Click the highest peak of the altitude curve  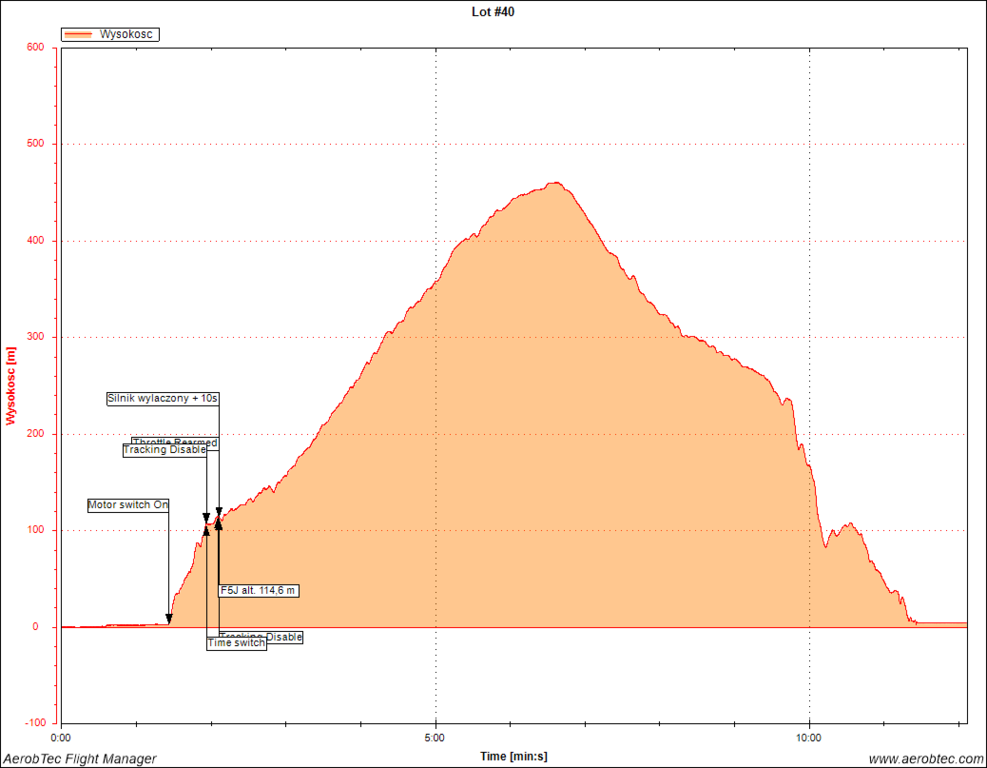[555, 183]
